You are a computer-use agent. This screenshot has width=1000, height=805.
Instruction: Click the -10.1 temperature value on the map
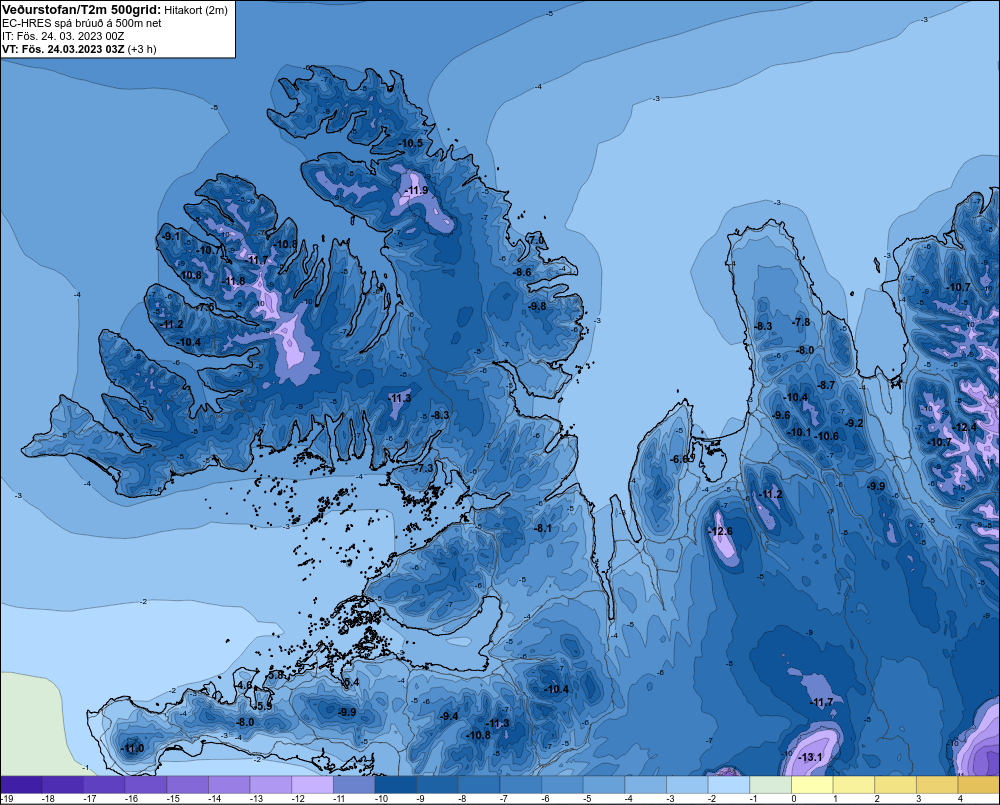[x=800, y=432]
